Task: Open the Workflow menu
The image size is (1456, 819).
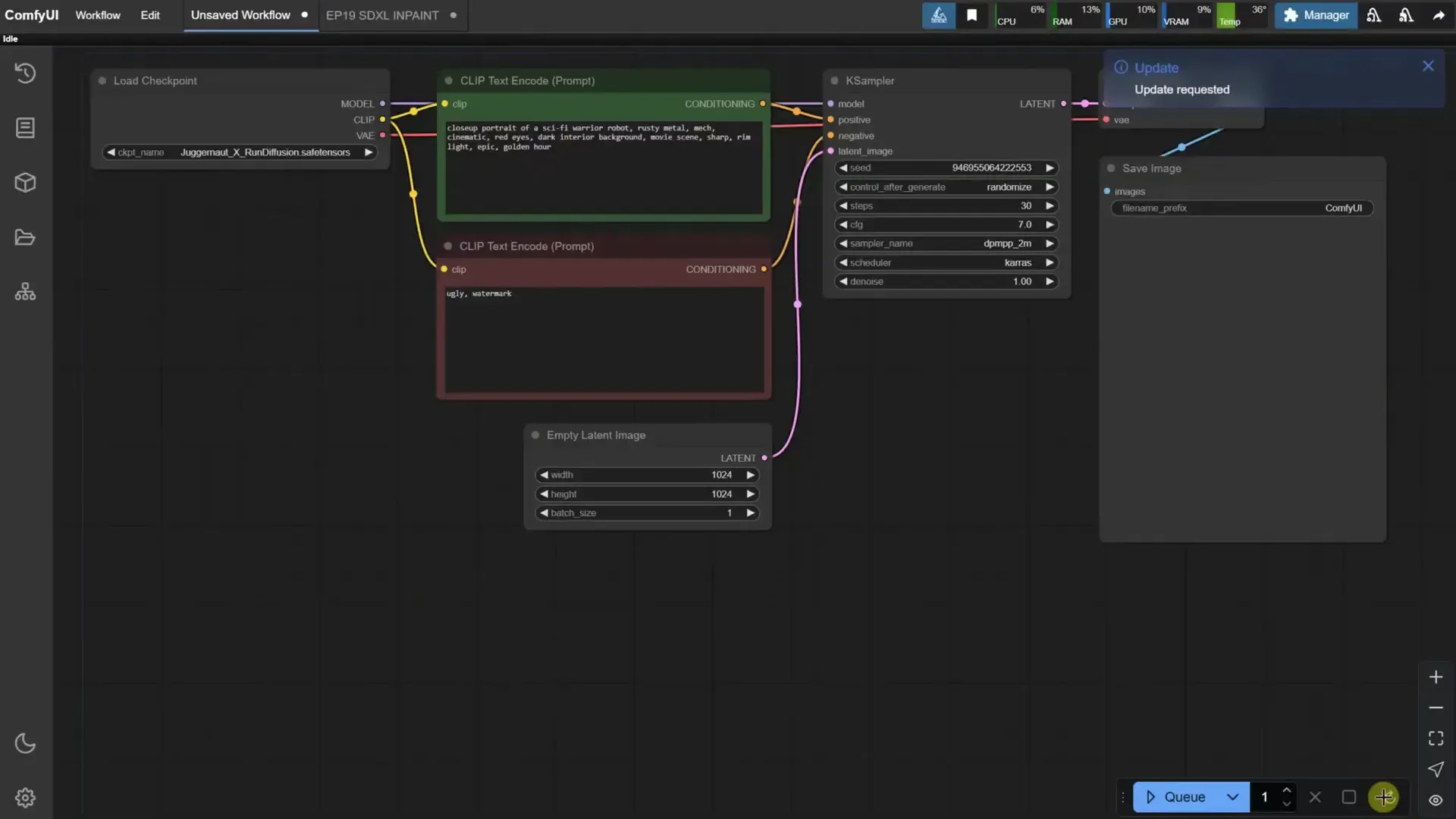Action: click(x=97, y=15)
